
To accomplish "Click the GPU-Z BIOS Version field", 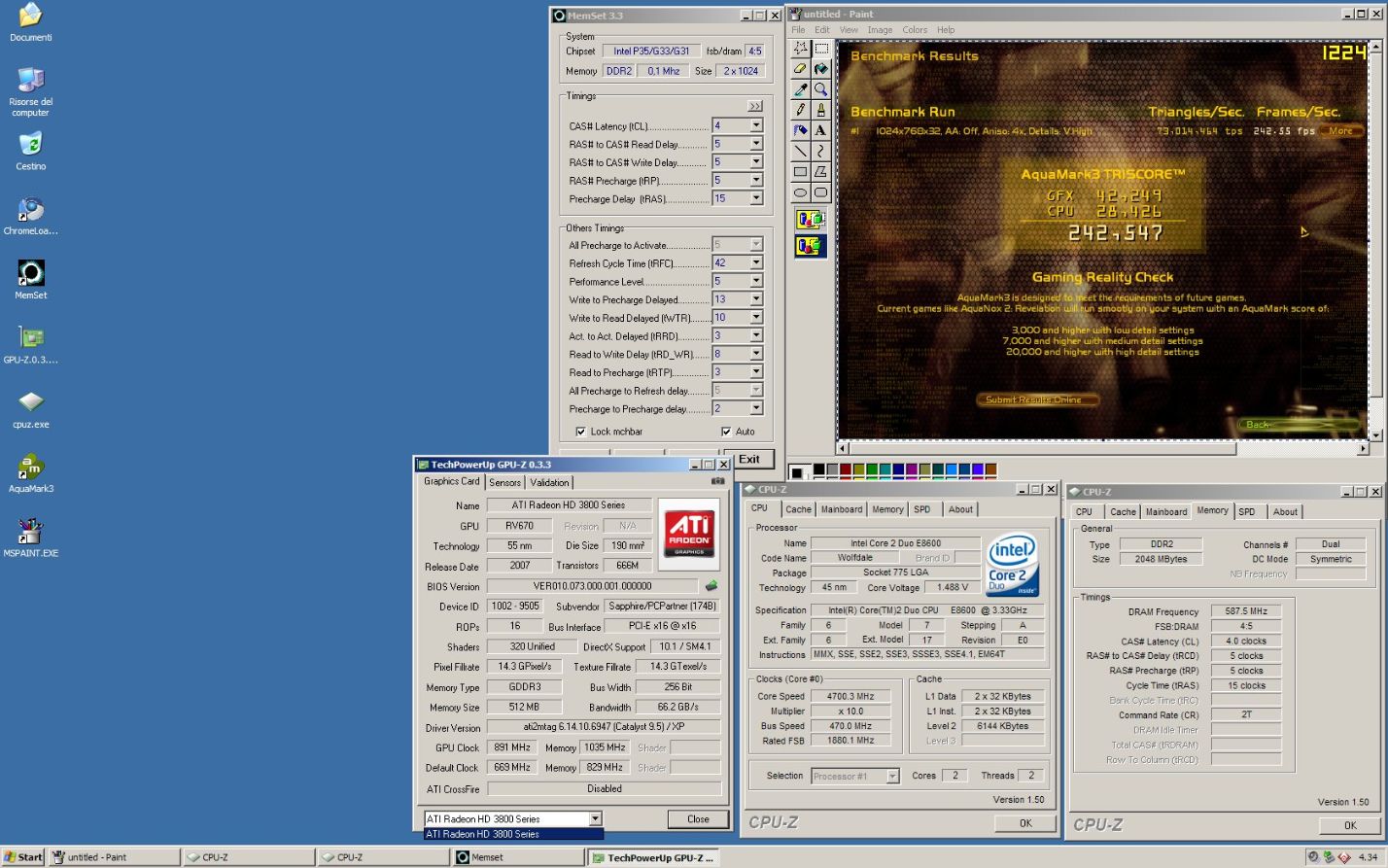I will click(x=592, y=586).
